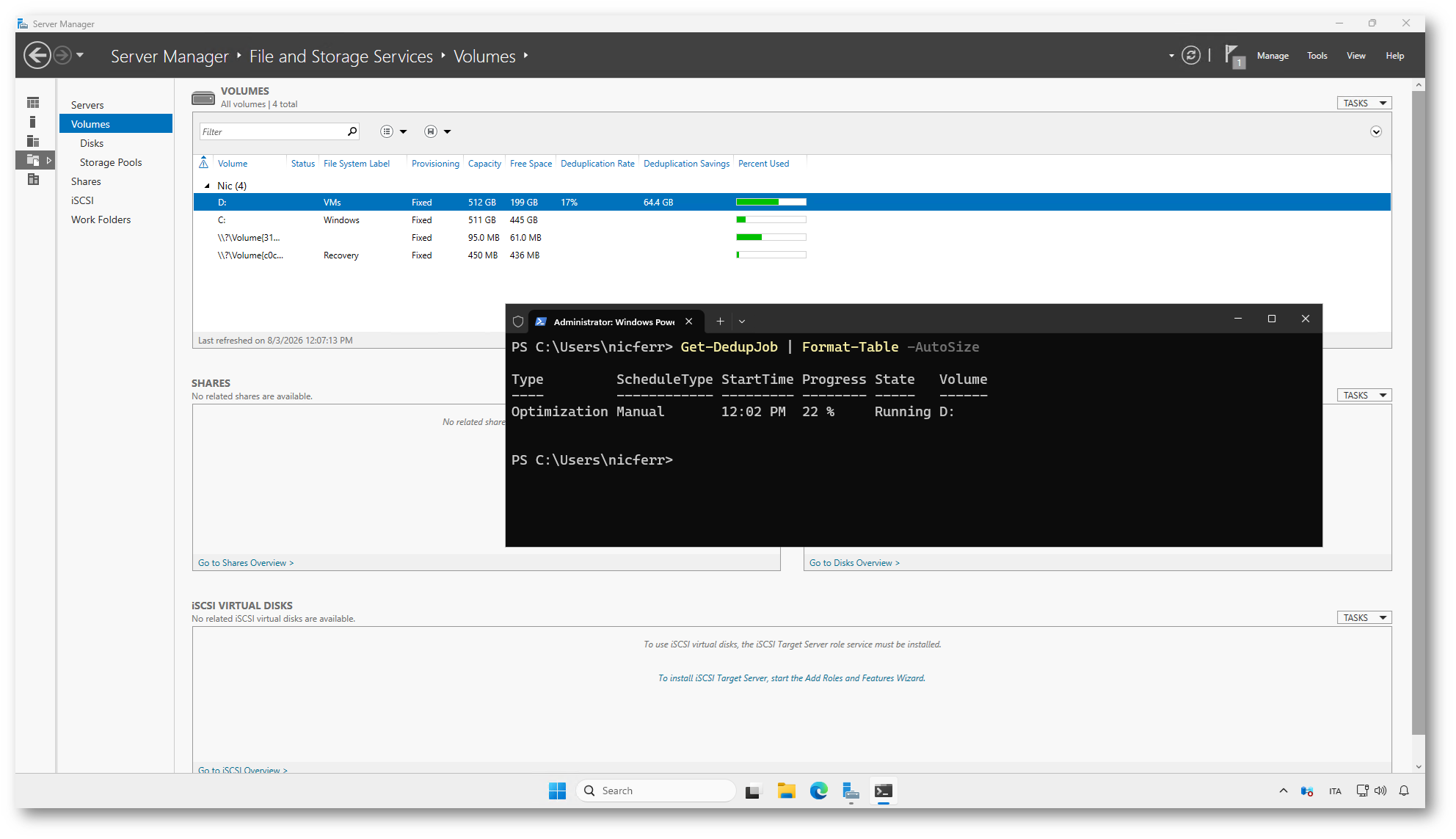The height and width of the screenshot is (839, 1456).
Task: Select the Dashboard icon in the left rail
Action: [33, 103]
